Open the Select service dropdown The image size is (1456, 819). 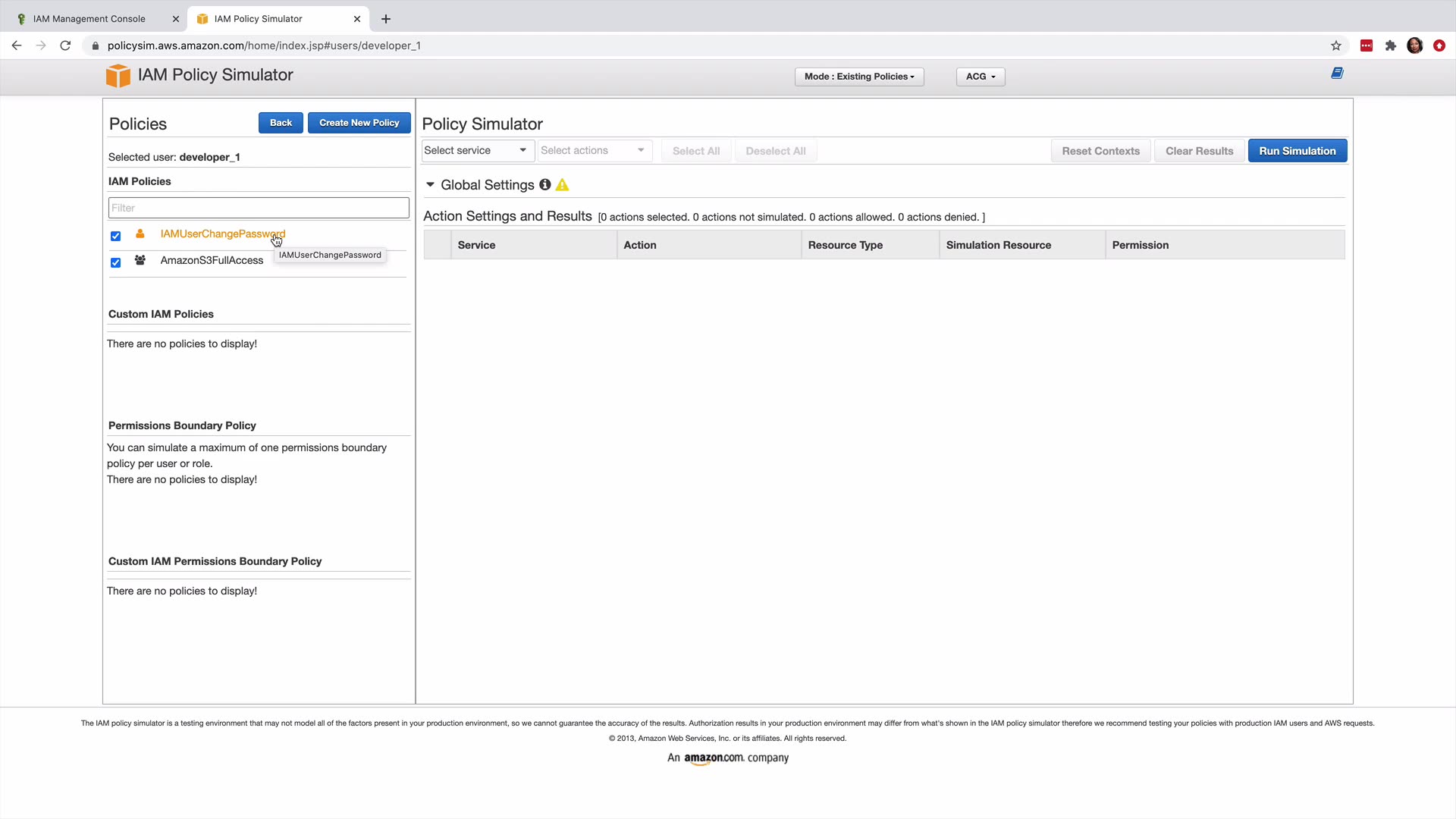click(x=476, y=150)
